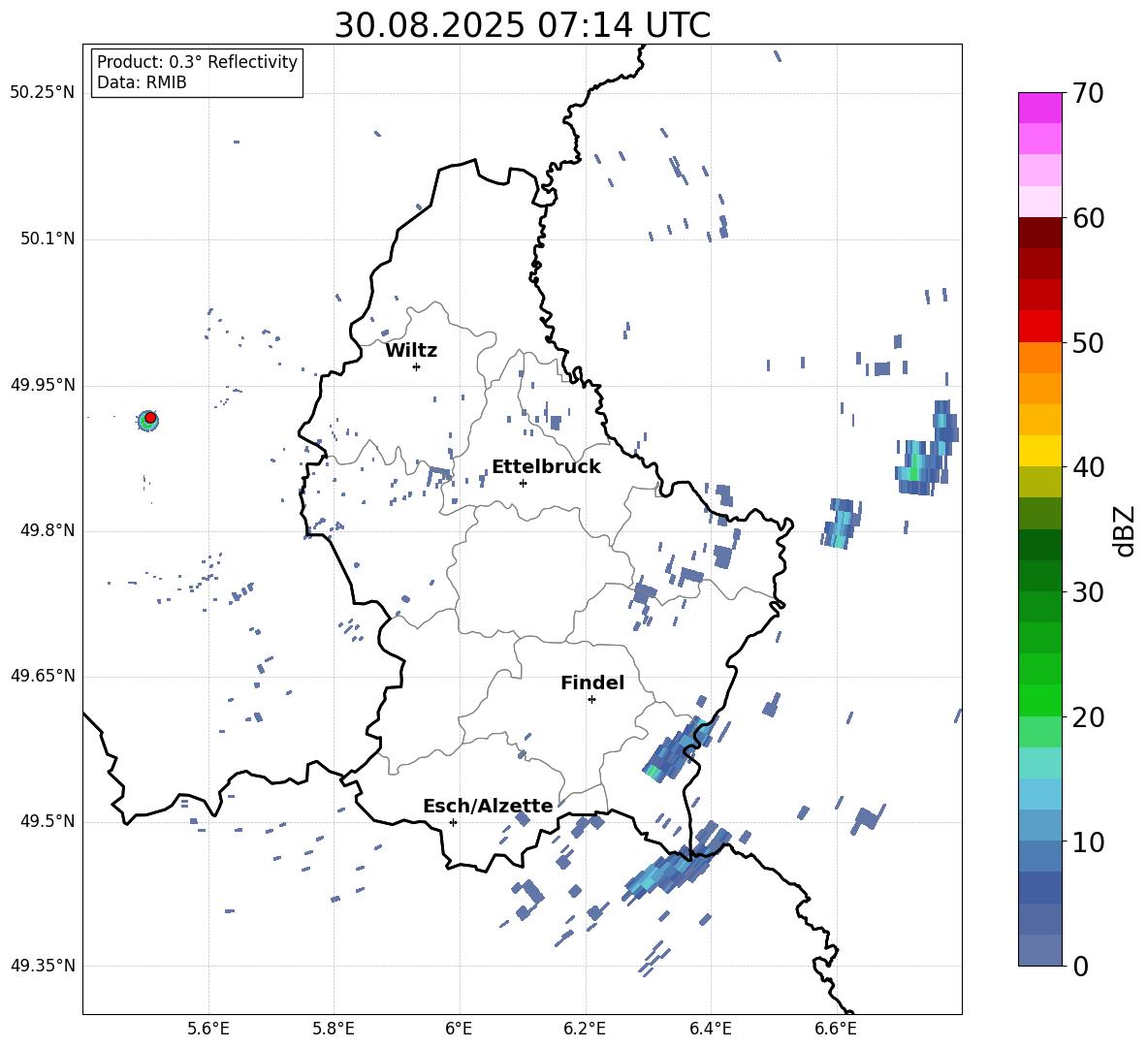Screen dimensions: 1148x1048
Task: Click the magenta top colorbar segment
Action: [x=1039, y=108]
